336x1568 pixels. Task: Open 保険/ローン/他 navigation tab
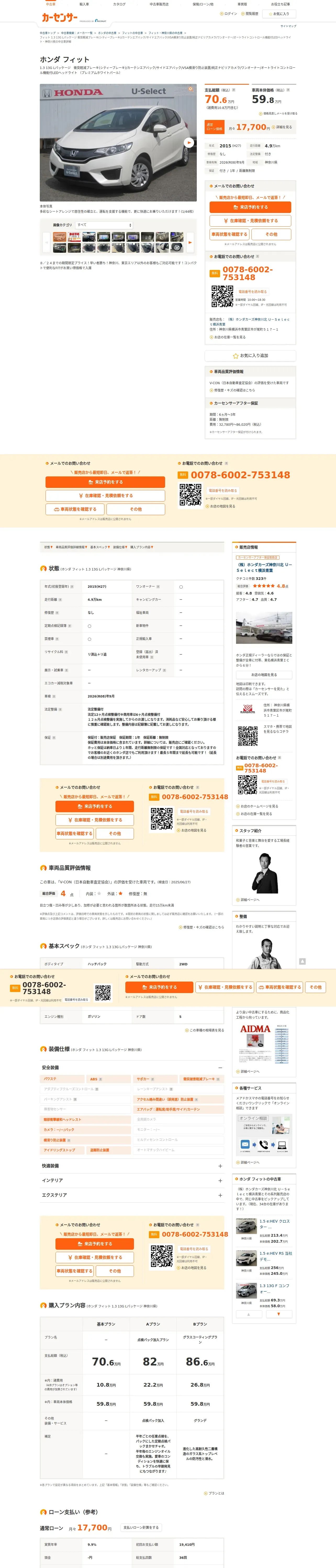tap(203, 4)
